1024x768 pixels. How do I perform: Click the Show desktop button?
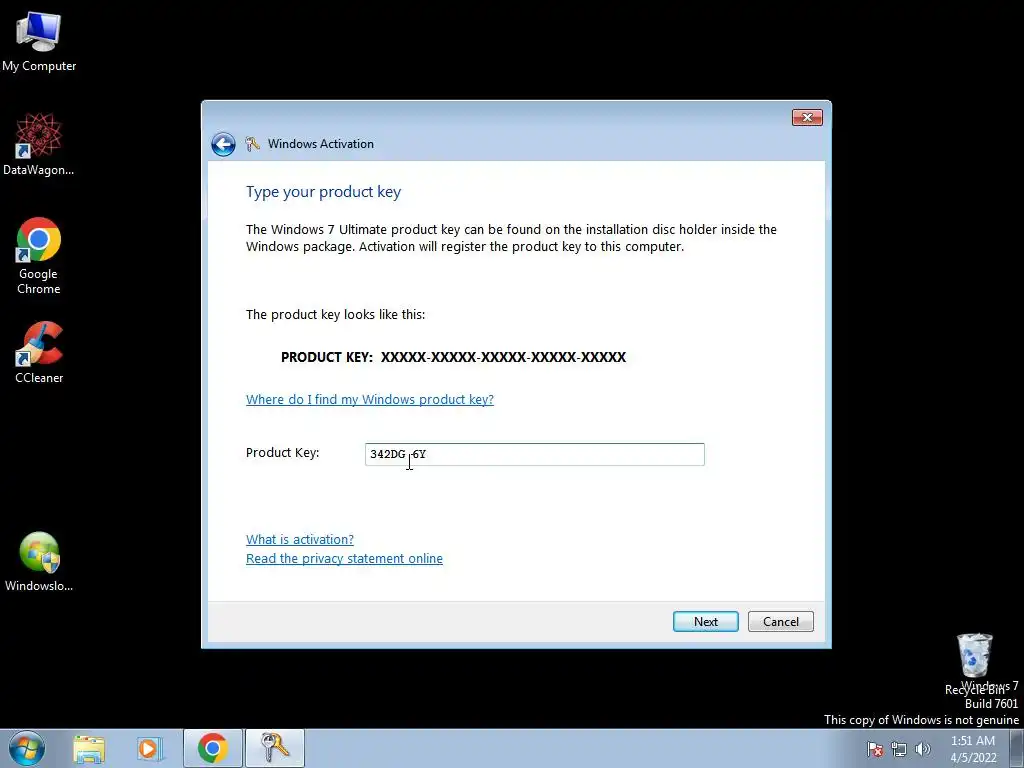click(x=1017, y=748)
